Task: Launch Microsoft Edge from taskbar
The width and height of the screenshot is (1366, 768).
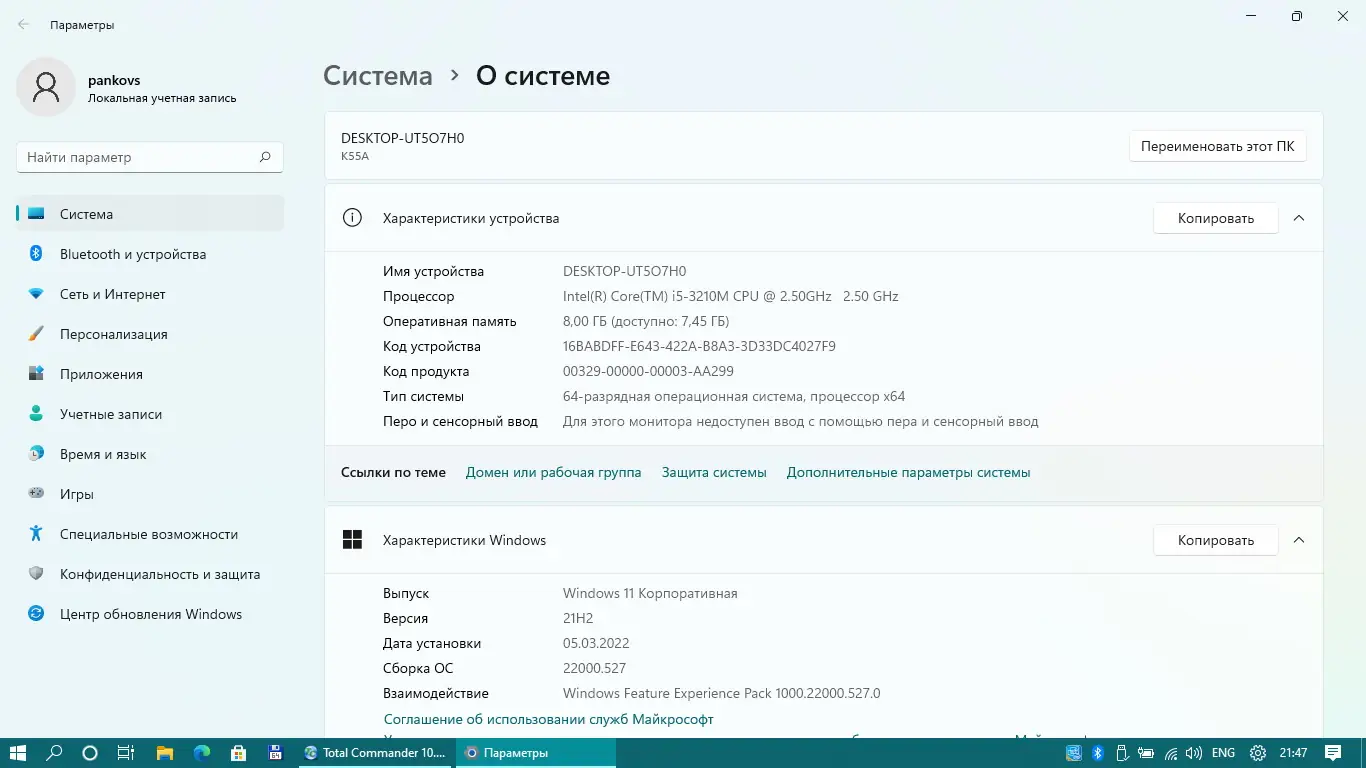Action: tap(201, 752)
